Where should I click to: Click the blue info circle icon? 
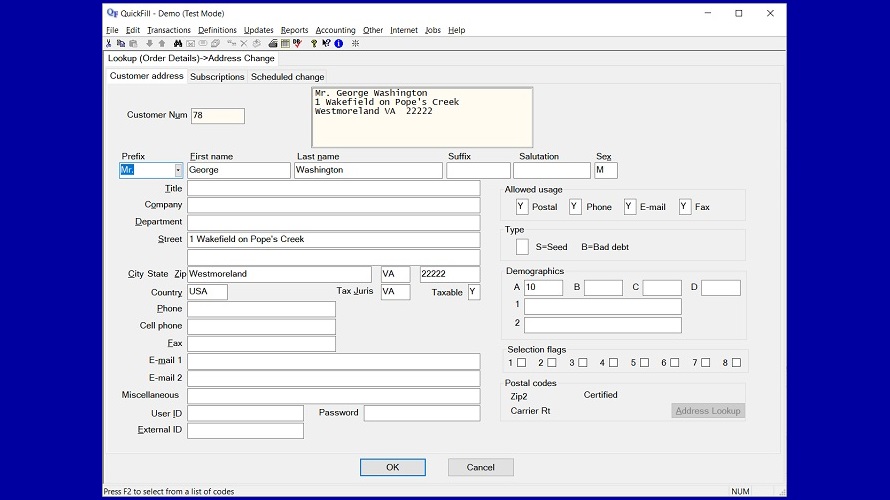click(x=338, y=43)
